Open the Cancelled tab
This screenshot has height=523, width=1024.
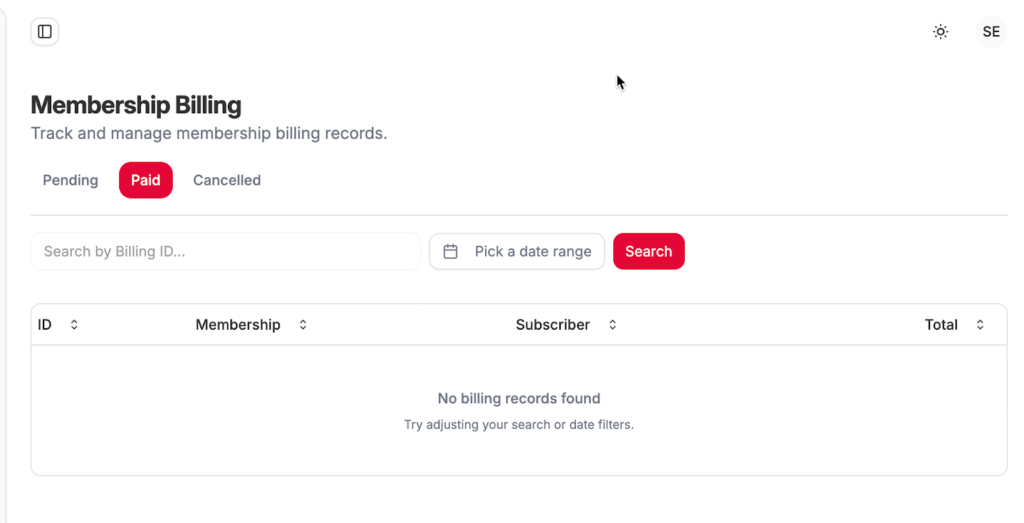[x=227, y=181]
